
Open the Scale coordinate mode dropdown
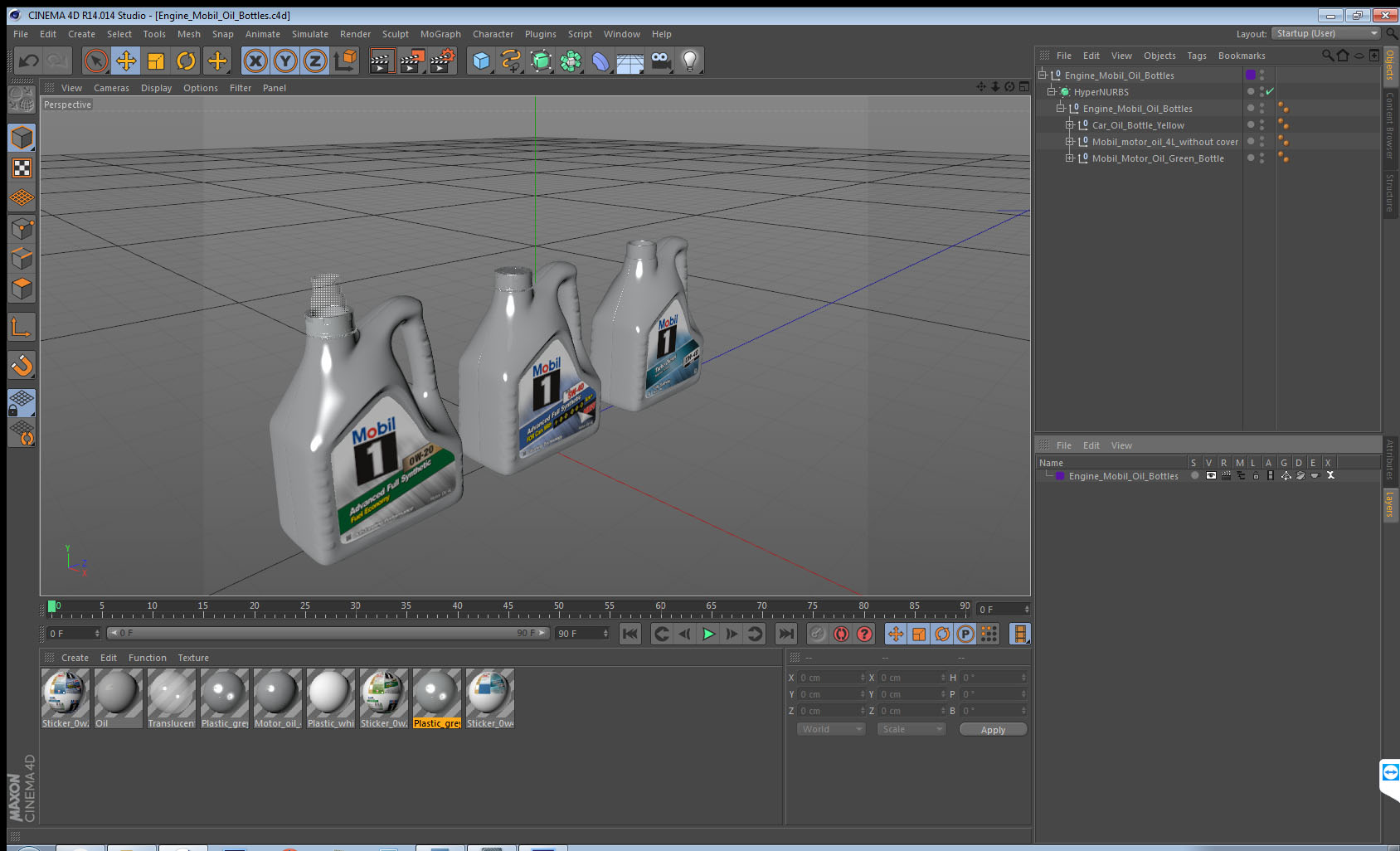pos(911,729)
